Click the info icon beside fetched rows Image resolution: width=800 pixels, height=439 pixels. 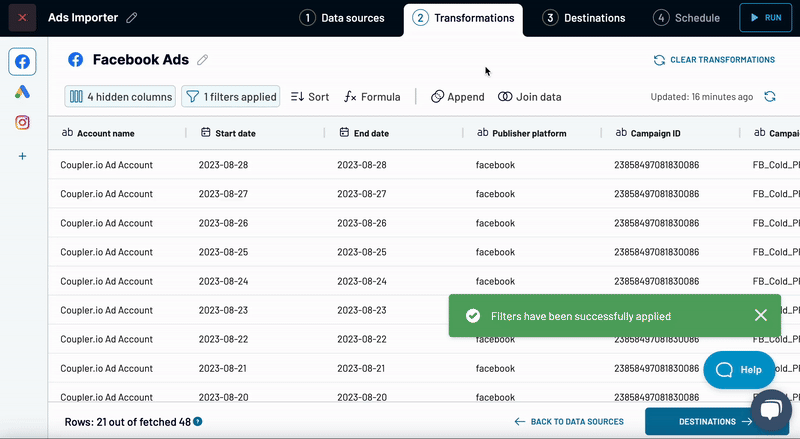point(198,422)
